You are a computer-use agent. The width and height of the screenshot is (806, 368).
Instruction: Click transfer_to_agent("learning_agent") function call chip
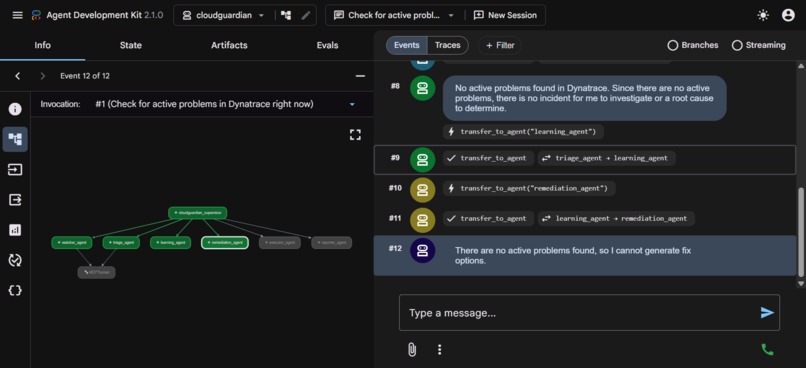click(523, 132)
